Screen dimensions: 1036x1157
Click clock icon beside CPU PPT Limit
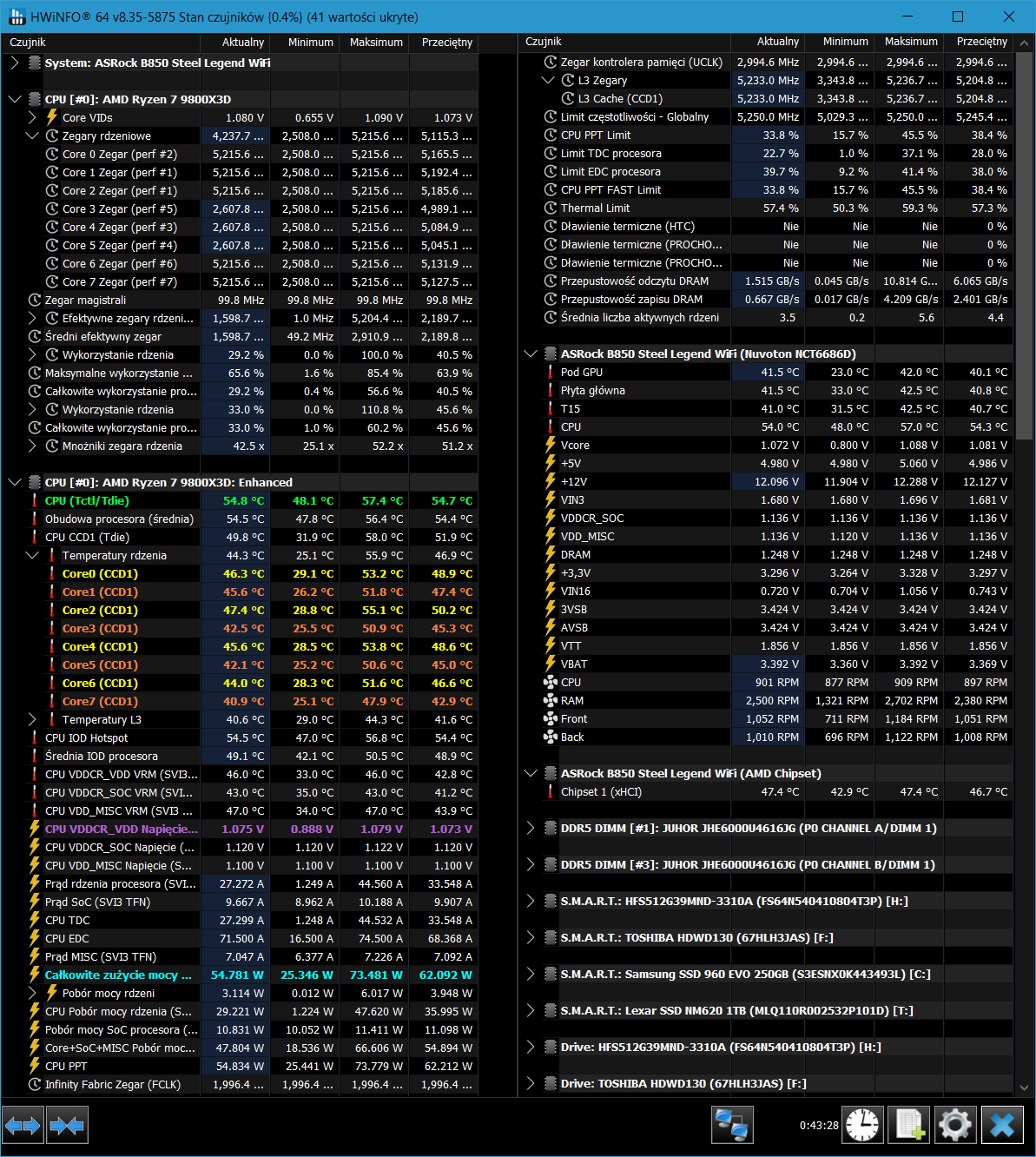click(x=551, y=135)
